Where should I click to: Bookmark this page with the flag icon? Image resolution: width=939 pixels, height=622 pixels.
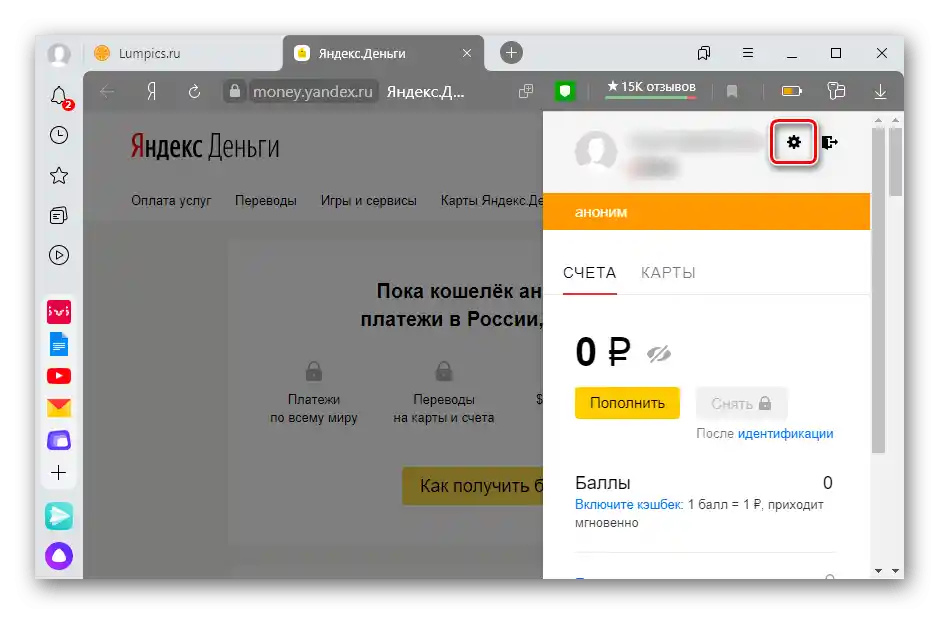pyautogui.click(x=732, y=92)
